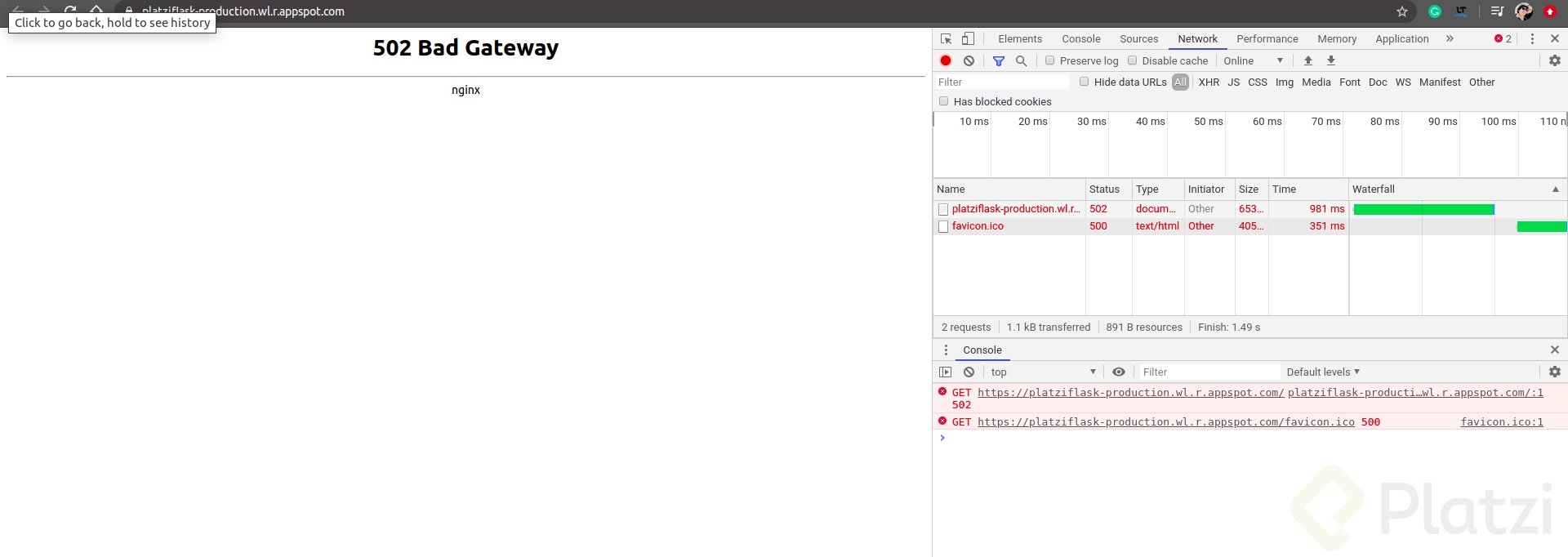Open Console settings gear

1555,372
